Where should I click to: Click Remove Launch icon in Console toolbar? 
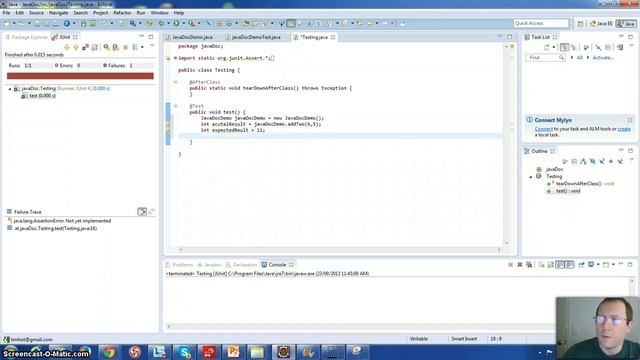[x=520, y=265]
